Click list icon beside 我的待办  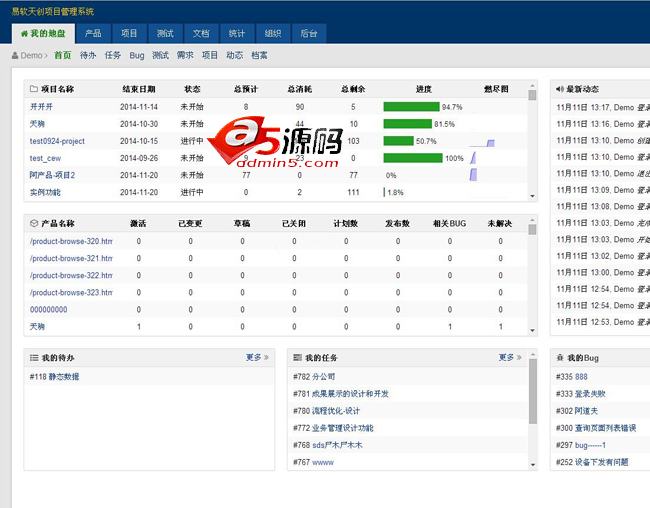pyautogui.click(x=34, y=357)
